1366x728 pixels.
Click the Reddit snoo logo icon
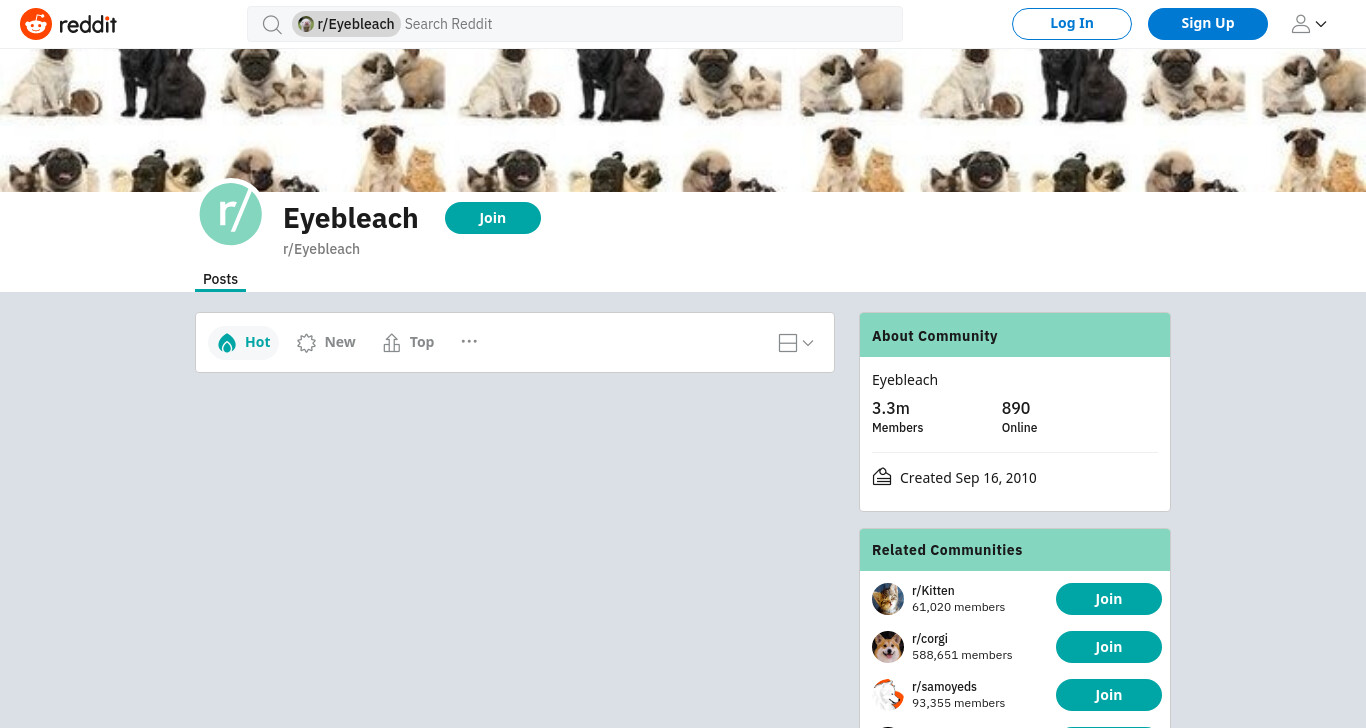pos(36,24)
